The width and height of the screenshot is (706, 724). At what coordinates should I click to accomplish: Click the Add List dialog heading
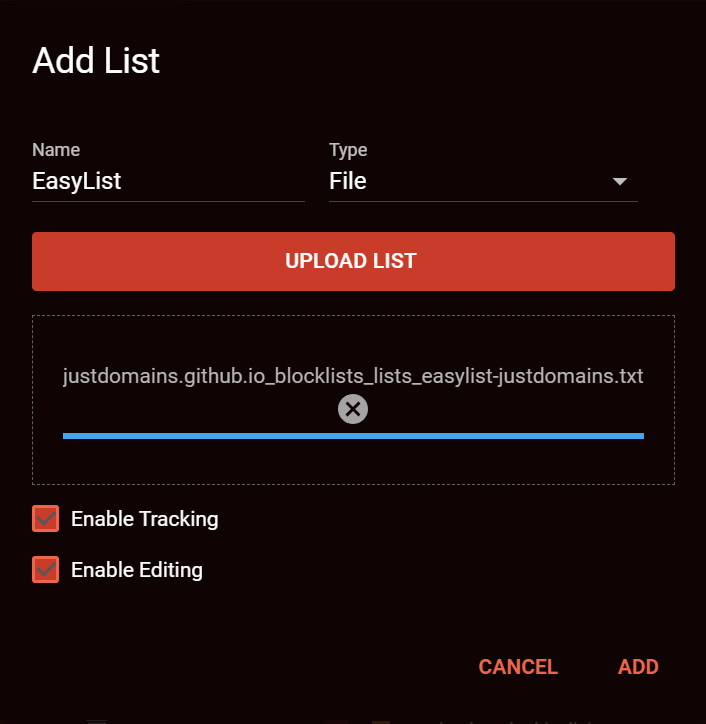96,60
